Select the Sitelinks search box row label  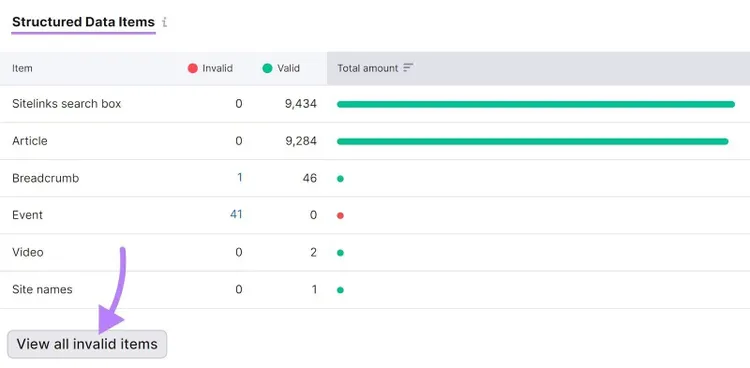tap(66, 104)
